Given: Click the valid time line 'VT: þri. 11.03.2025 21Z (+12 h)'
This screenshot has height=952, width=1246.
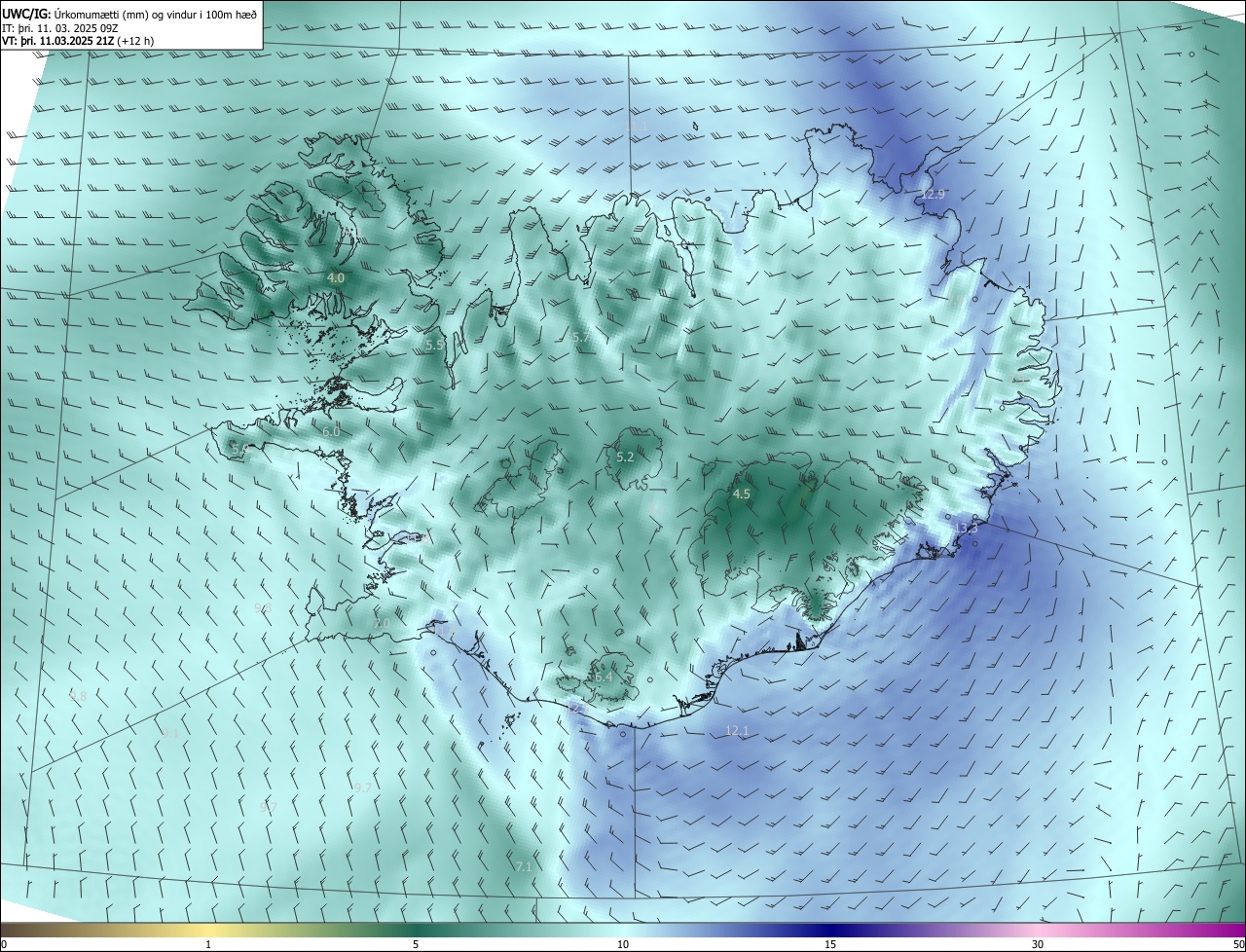Looking at the screenshot, I should coord(78,41).
